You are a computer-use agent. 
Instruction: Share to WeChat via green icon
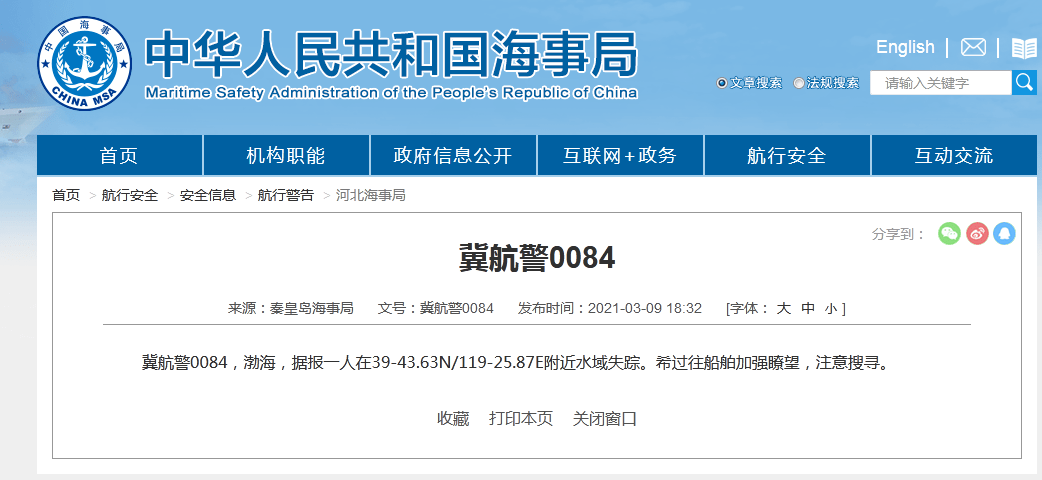pos(949,233)
